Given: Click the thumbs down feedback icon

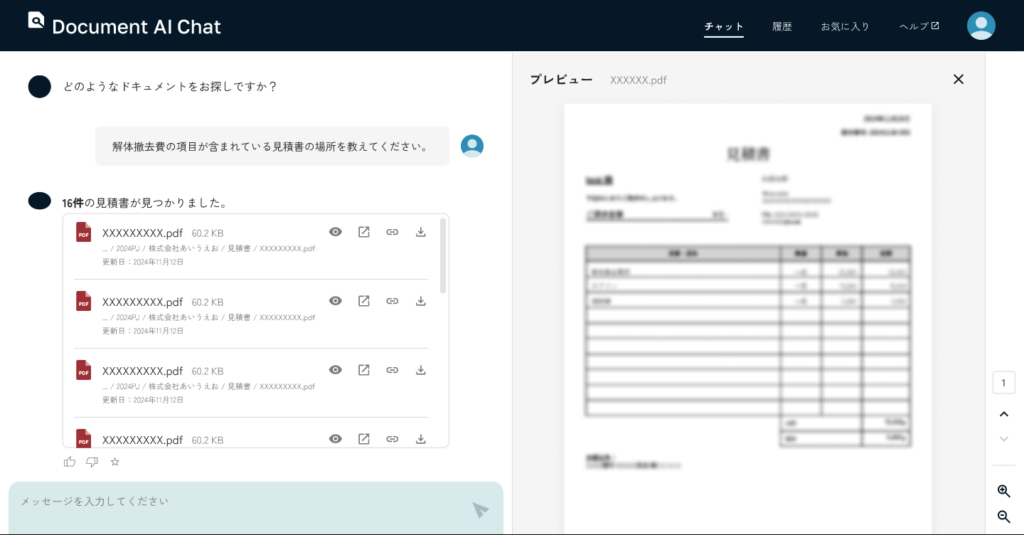Looking at the screenshot, I should (92, 462).
